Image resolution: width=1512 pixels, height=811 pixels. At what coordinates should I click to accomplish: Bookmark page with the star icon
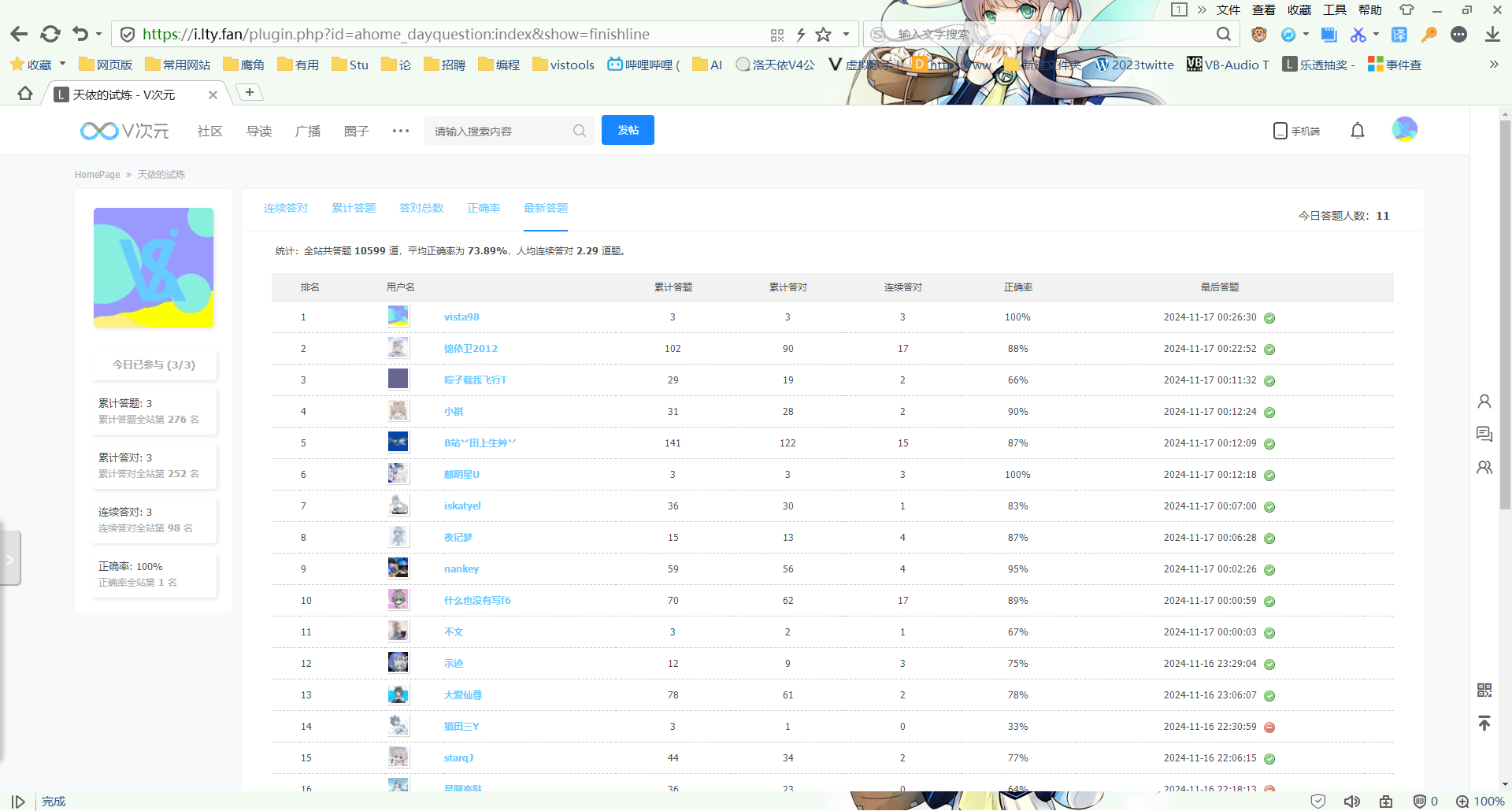[x=824, y=35]
